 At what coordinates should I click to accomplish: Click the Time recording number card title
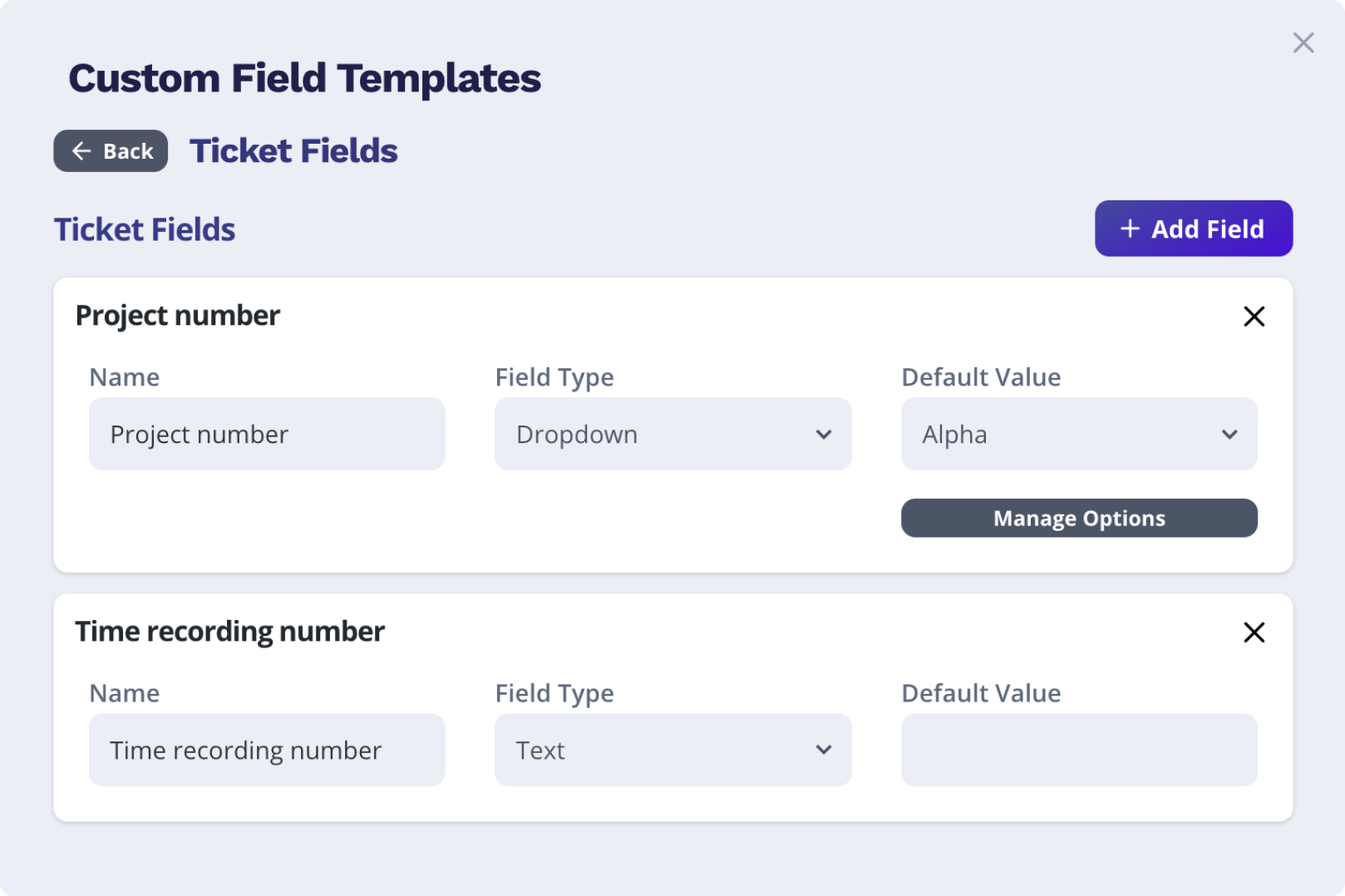(230, 632)
